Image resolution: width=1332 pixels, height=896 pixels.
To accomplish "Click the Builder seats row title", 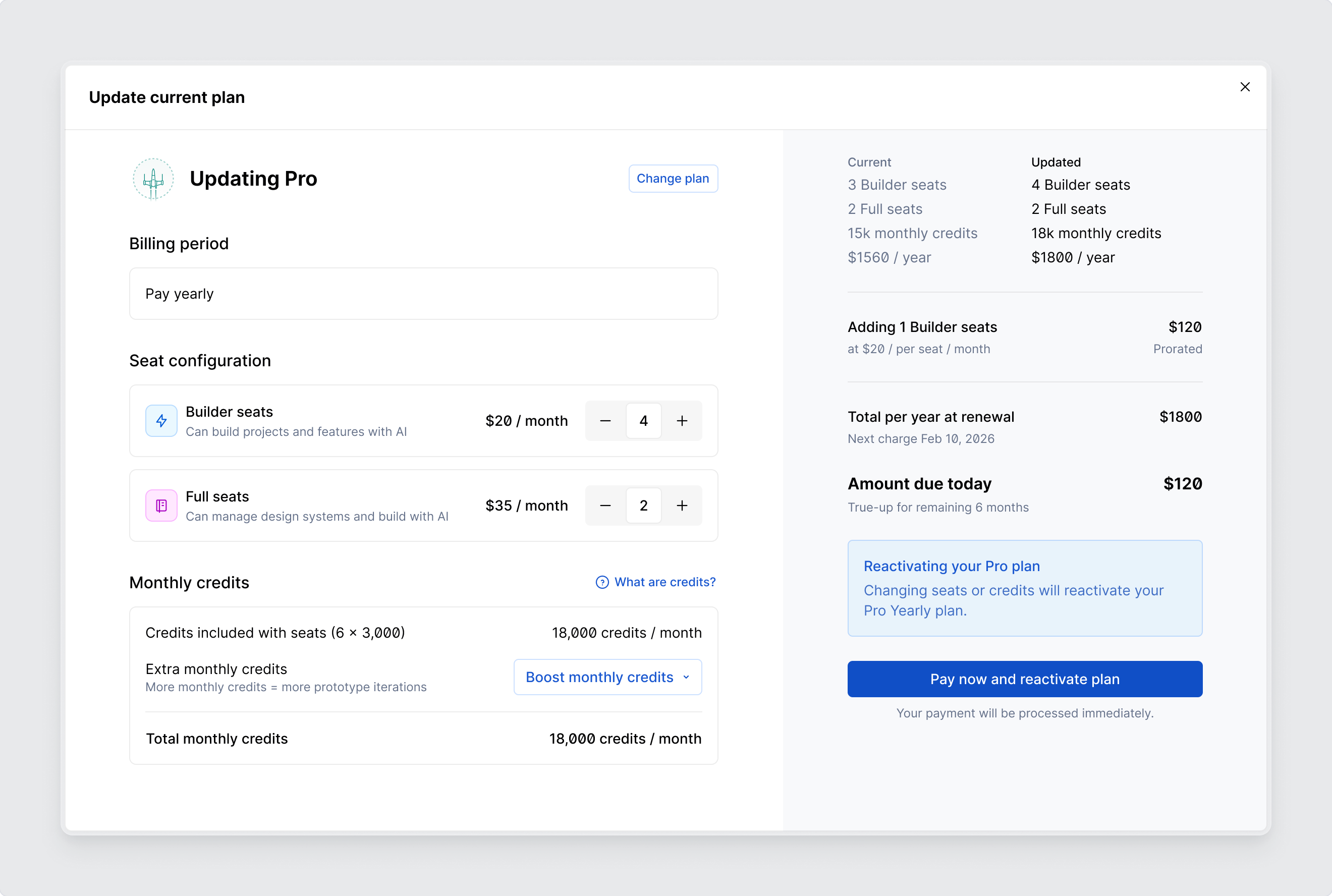I will (229, 412).
